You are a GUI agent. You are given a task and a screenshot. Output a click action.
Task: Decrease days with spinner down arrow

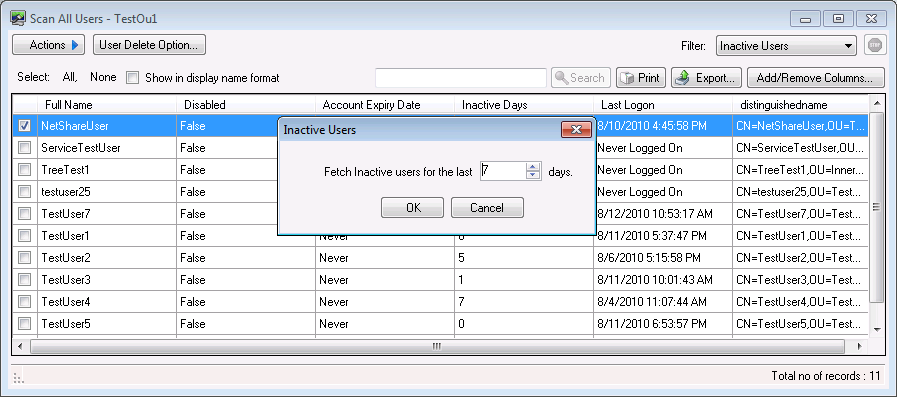(533, 175)
